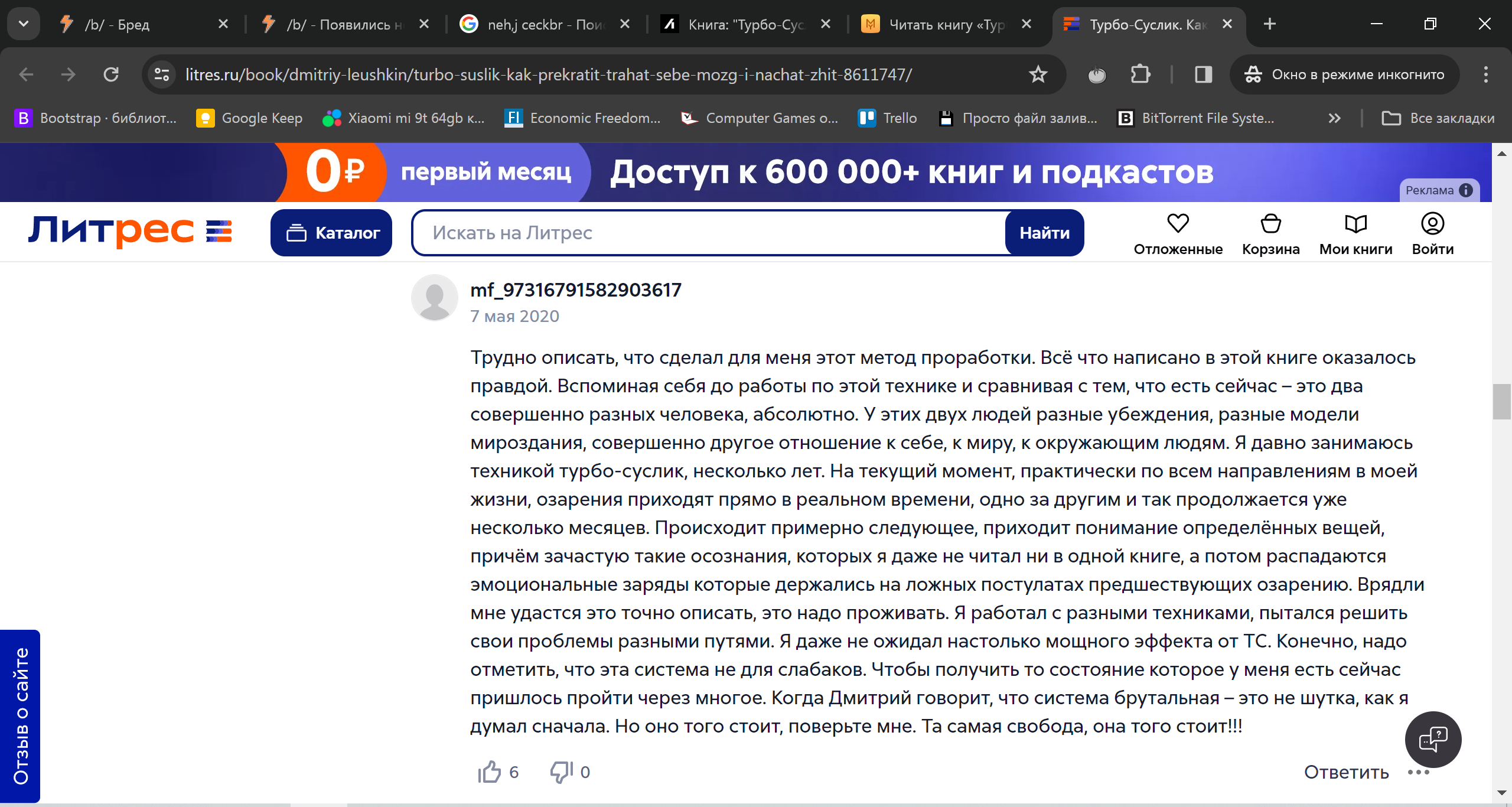Open review options three-dots menu
The image size is (1512, 807).
1418,772
